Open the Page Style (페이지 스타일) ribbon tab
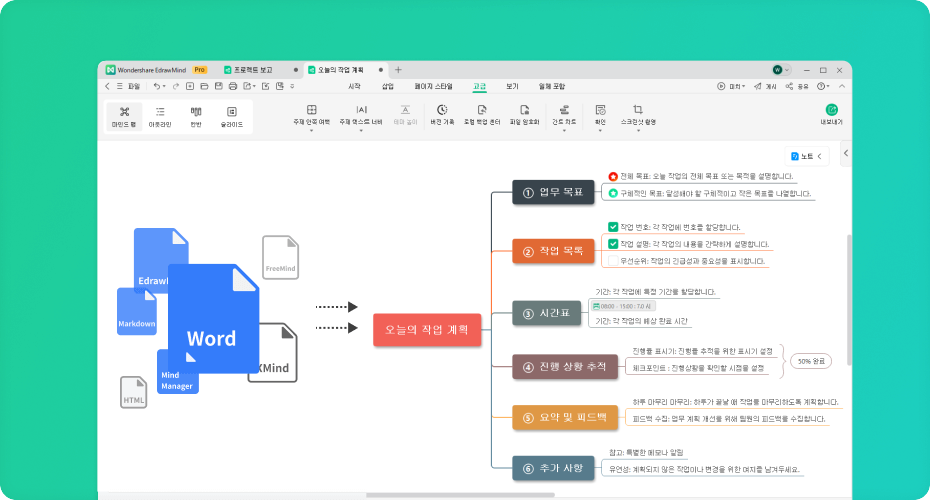930x500 pixels. point(433,87)
